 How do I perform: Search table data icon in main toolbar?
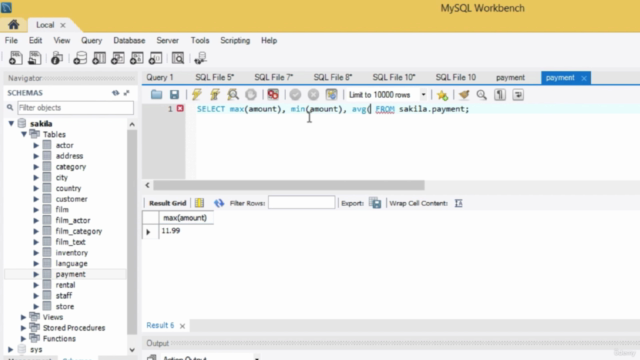click(178, 58)
